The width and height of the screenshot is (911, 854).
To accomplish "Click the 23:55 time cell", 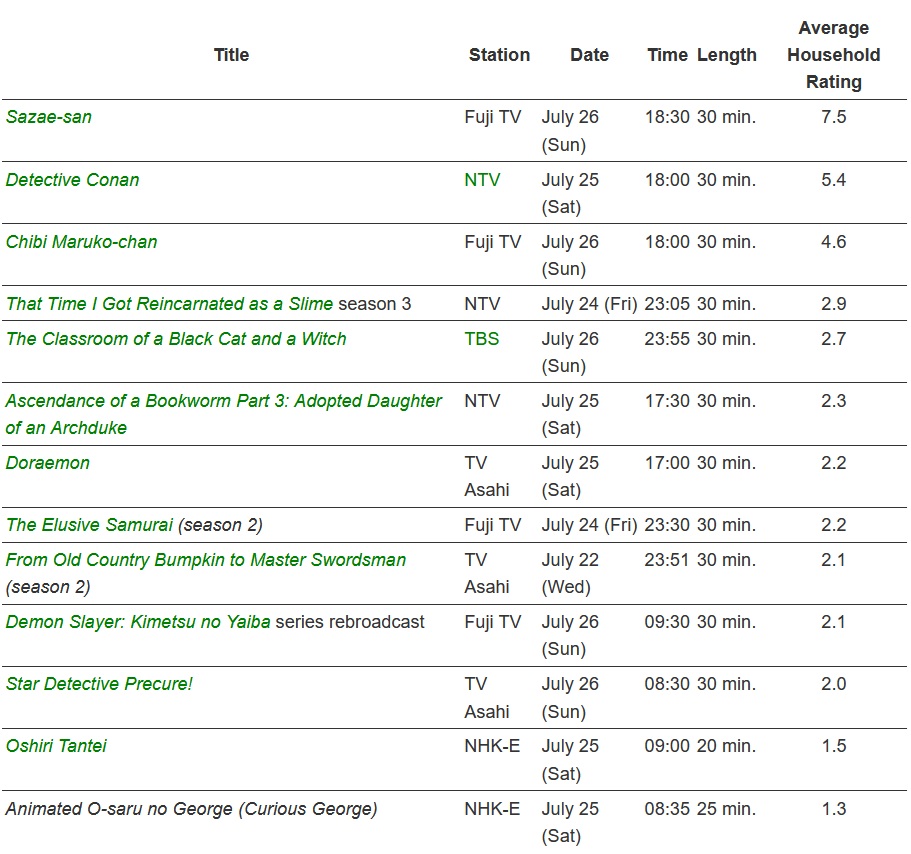I will 667,339.
